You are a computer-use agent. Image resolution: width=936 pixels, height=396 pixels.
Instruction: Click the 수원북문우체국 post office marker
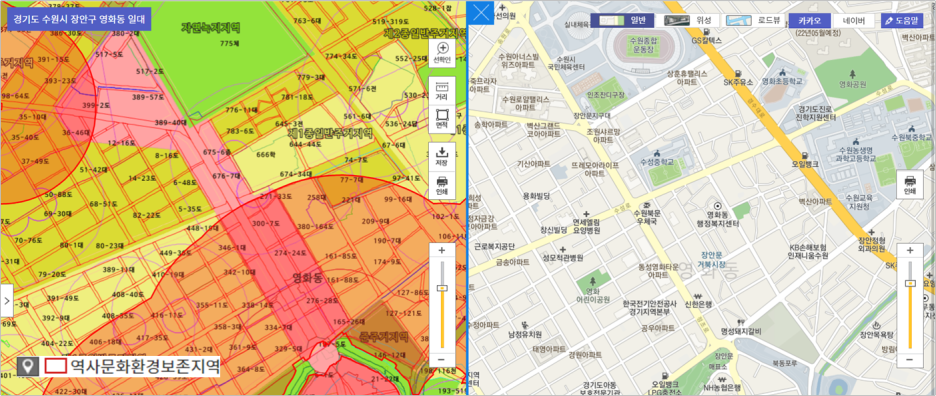(x=646, y=204)
